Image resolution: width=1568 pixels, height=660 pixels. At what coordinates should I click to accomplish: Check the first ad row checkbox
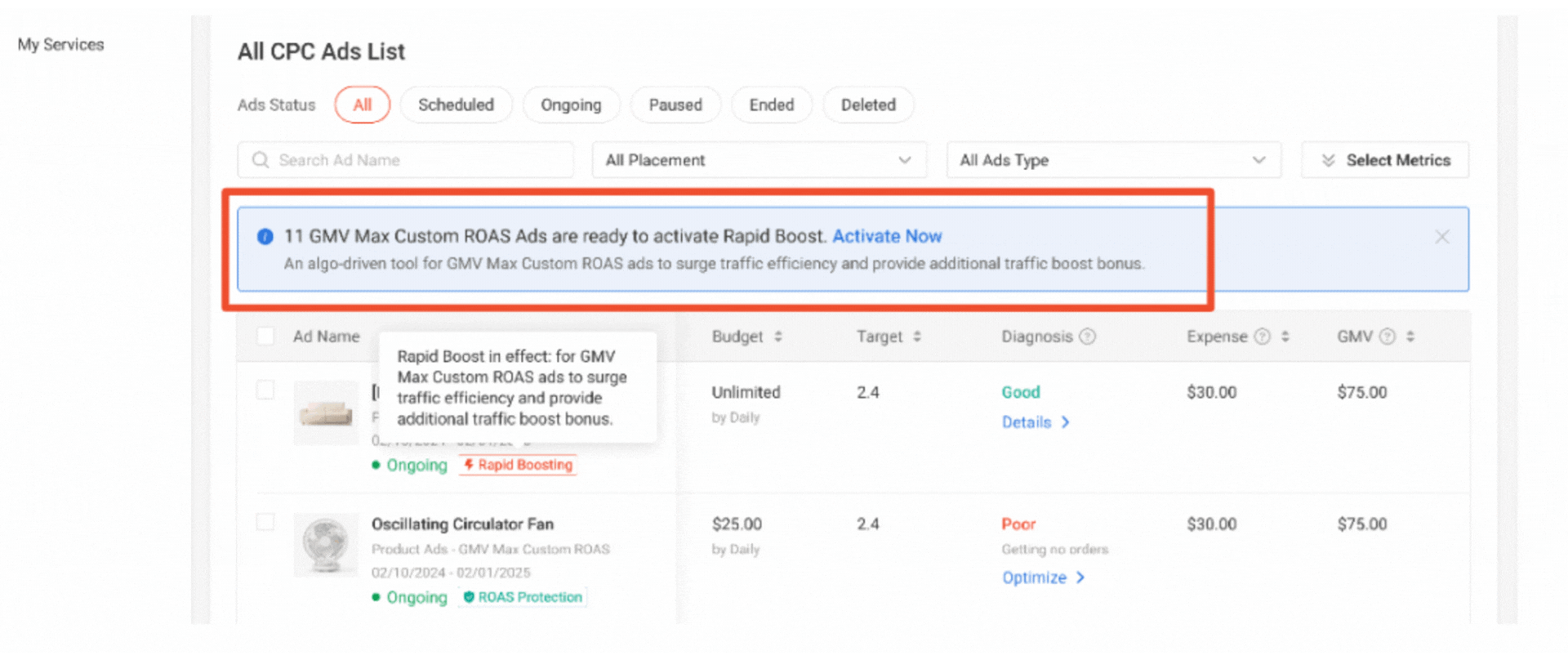click(x=265, y=390)
